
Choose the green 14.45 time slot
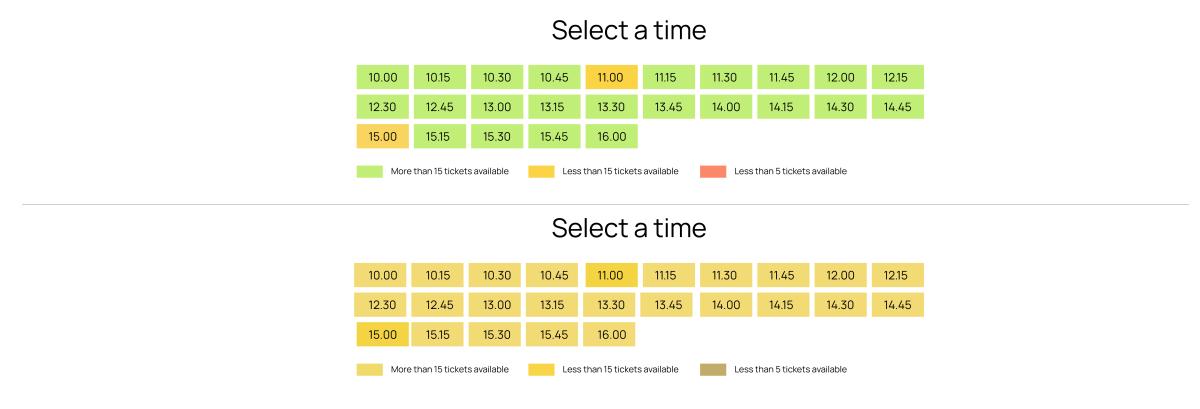897,107
